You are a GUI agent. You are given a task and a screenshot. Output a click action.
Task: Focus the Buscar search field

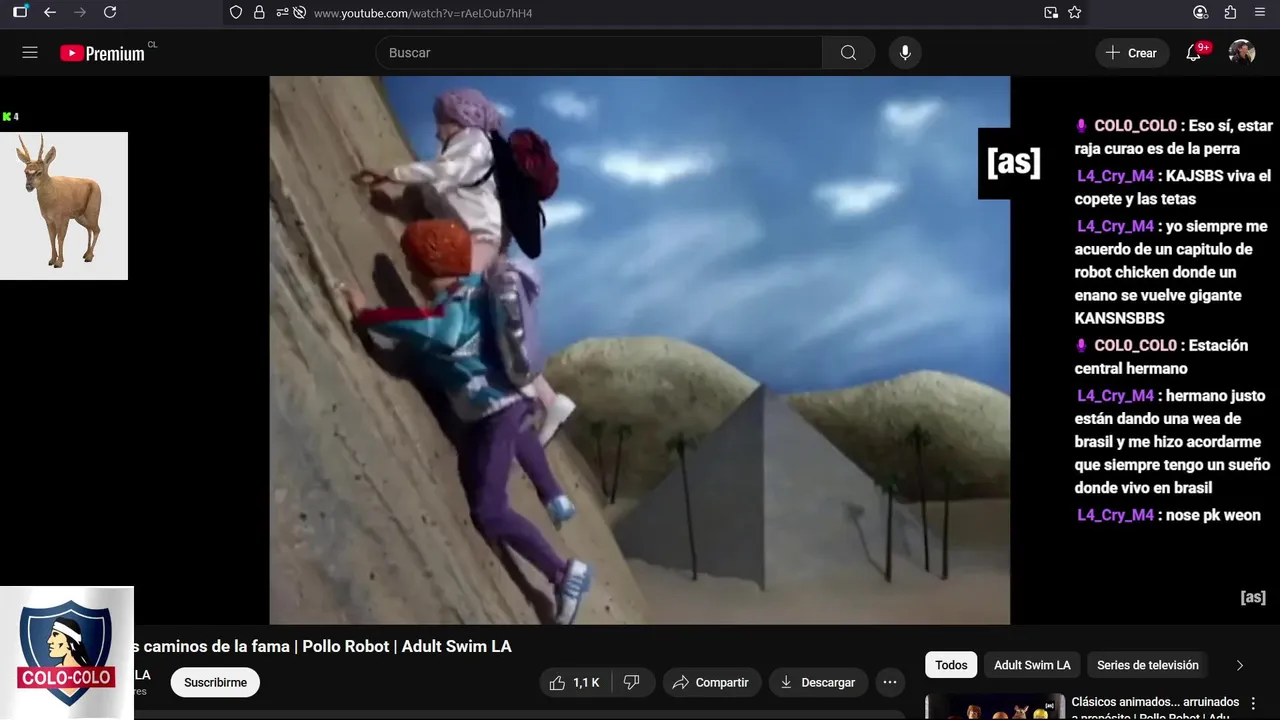(x=599, y=53)
